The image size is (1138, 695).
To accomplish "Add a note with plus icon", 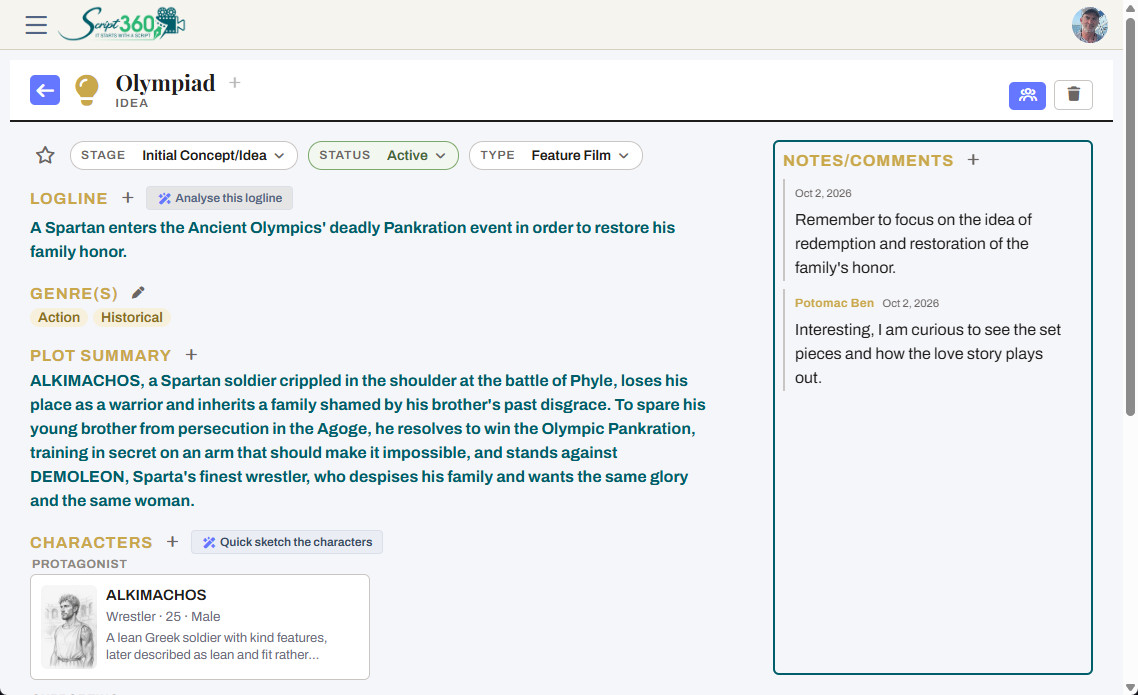I will point(973,160).
